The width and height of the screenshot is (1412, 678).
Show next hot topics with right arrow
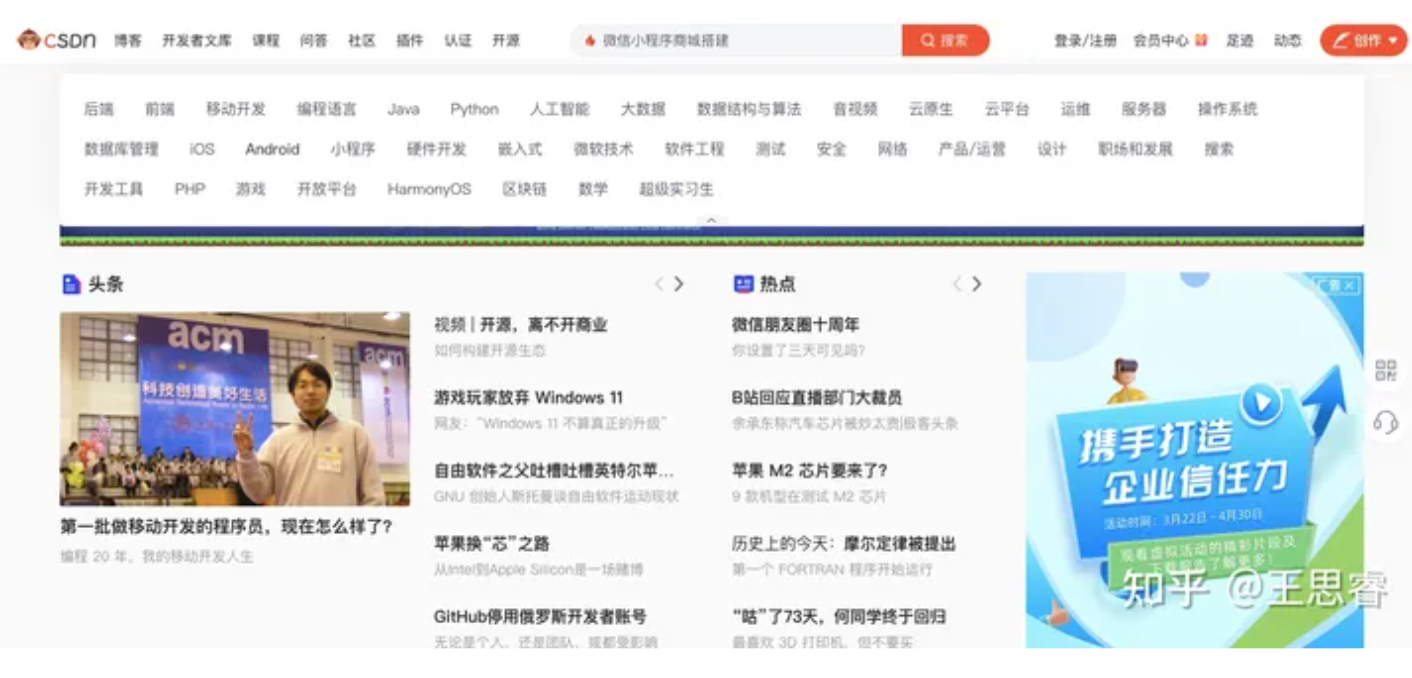click(977, 284)
